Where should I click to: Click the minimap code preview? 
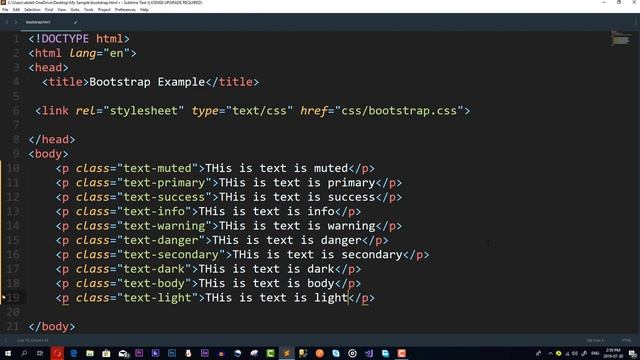coord(620,38)
